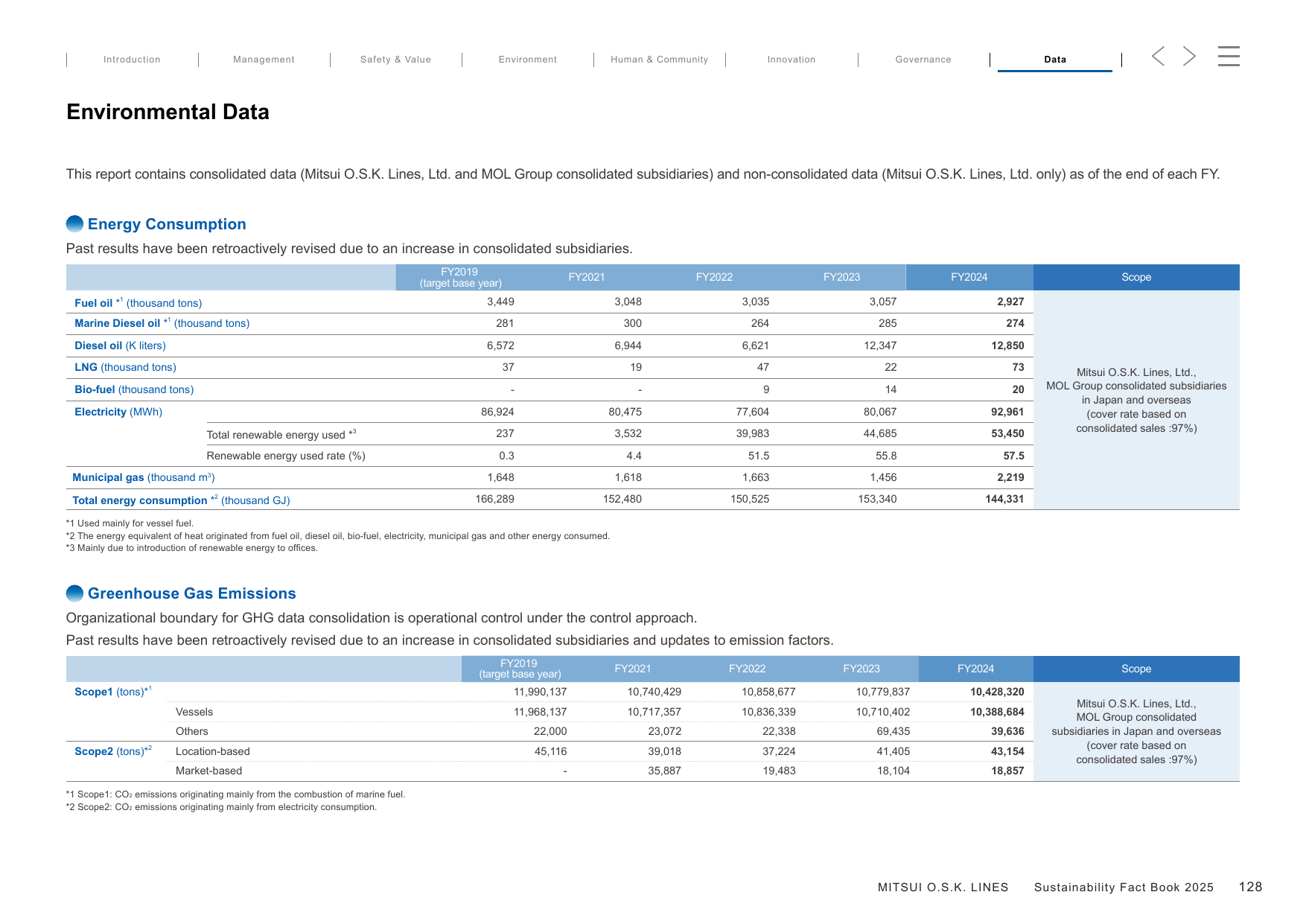The height and width of the screenshot is (924, 1306).
Task: Click the Sustainability Fact Book 2025 footer
Action: 1124,888
